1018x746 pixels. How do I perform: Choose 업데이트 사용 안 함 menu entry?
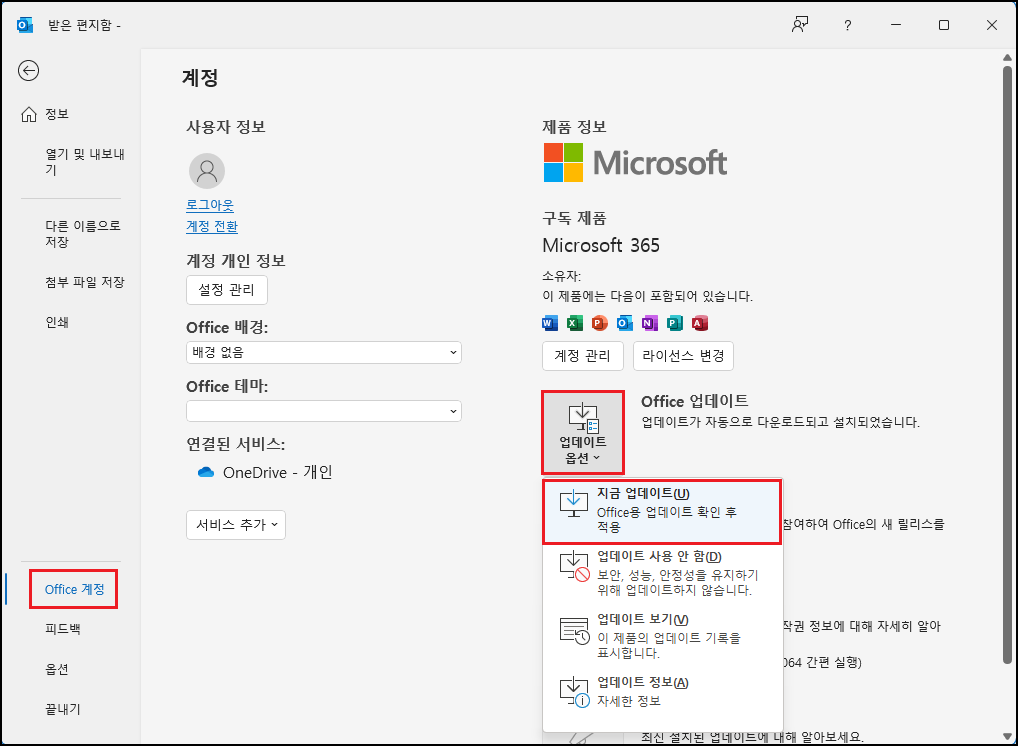click(662, 574)
